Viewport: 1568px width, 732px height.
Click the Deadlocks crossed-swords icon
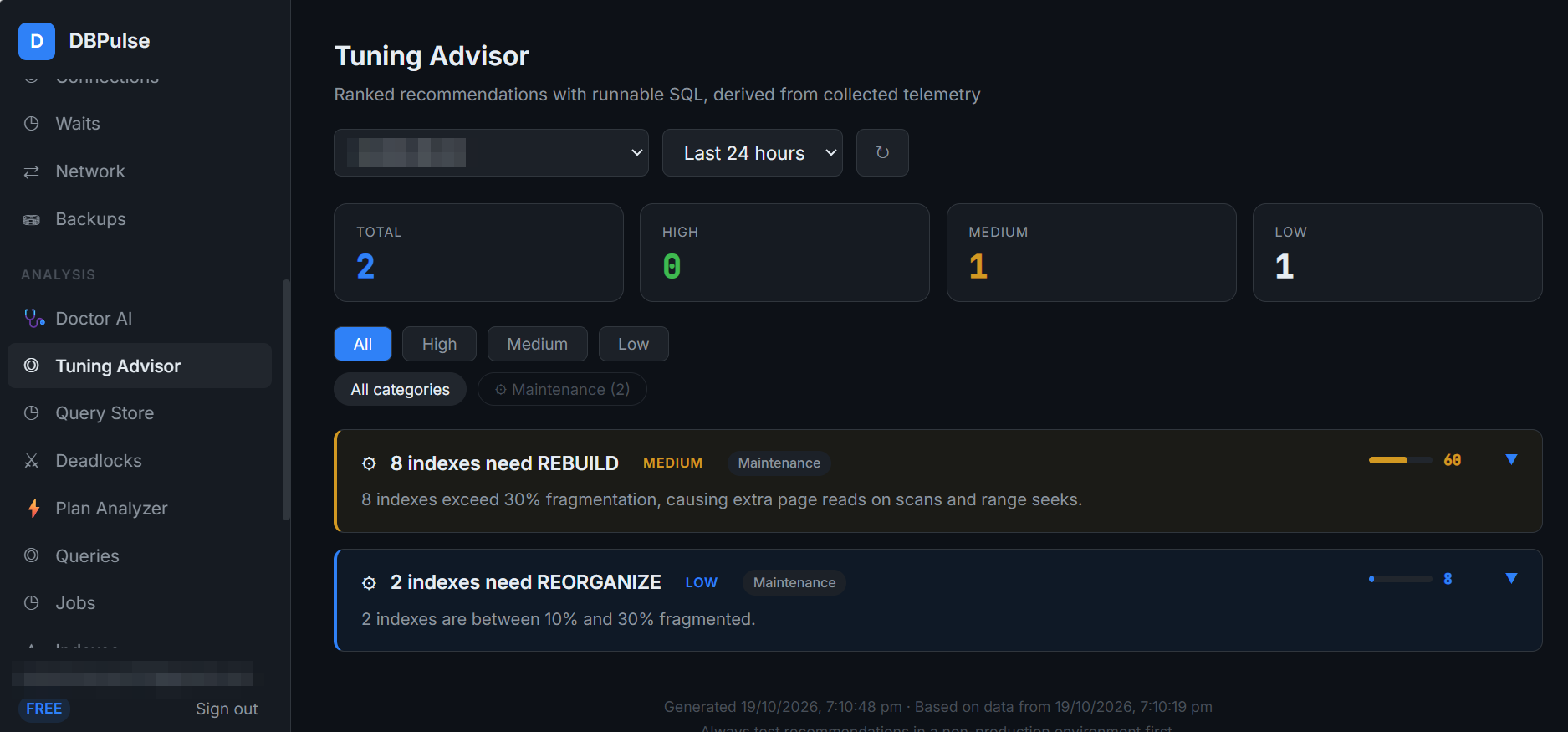32,461
